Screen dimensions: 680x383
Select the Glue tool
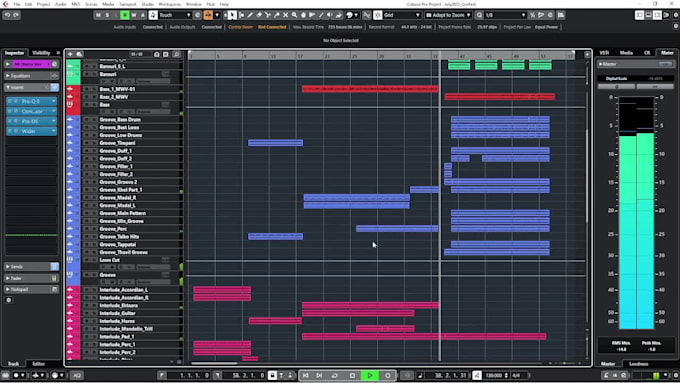(x=277, y=15)
